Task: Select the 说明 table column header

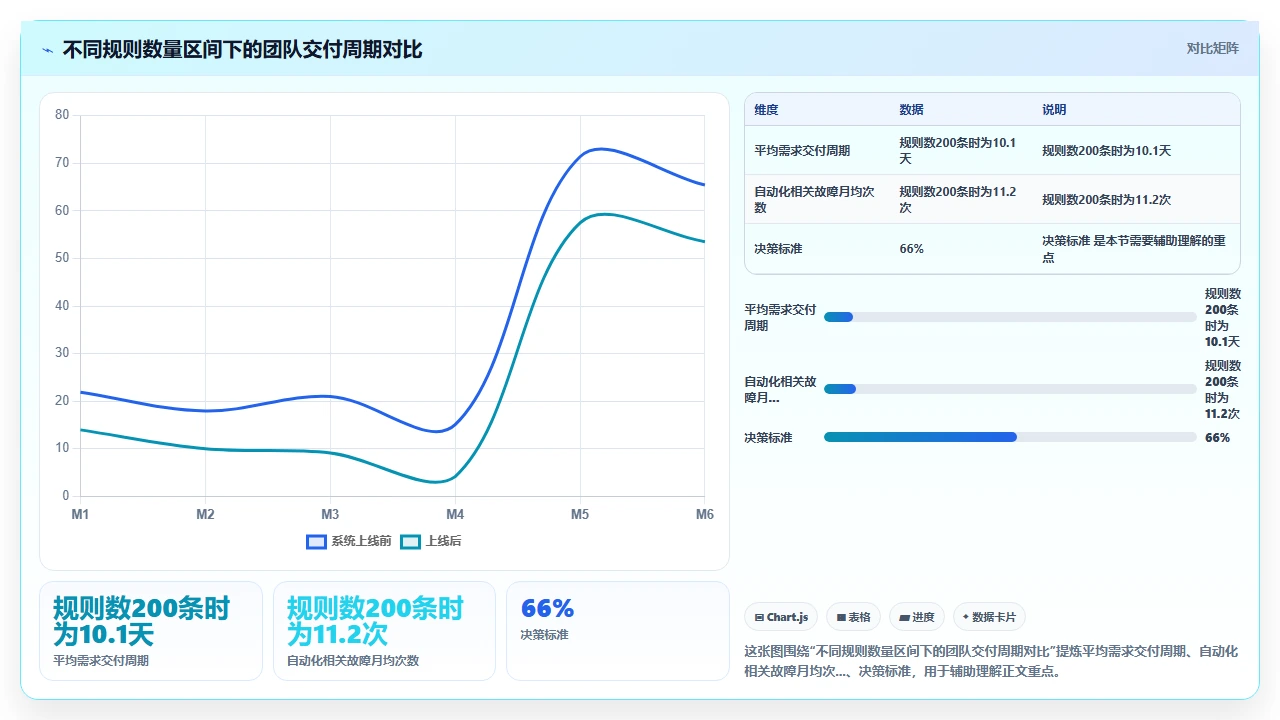Action: click(1054, 110)
